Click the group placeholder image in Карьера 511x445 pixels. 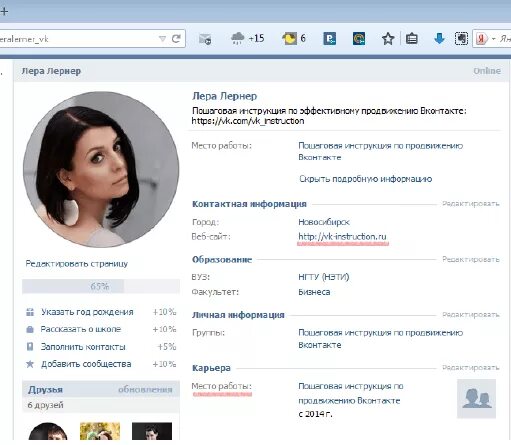click(476, 399)
